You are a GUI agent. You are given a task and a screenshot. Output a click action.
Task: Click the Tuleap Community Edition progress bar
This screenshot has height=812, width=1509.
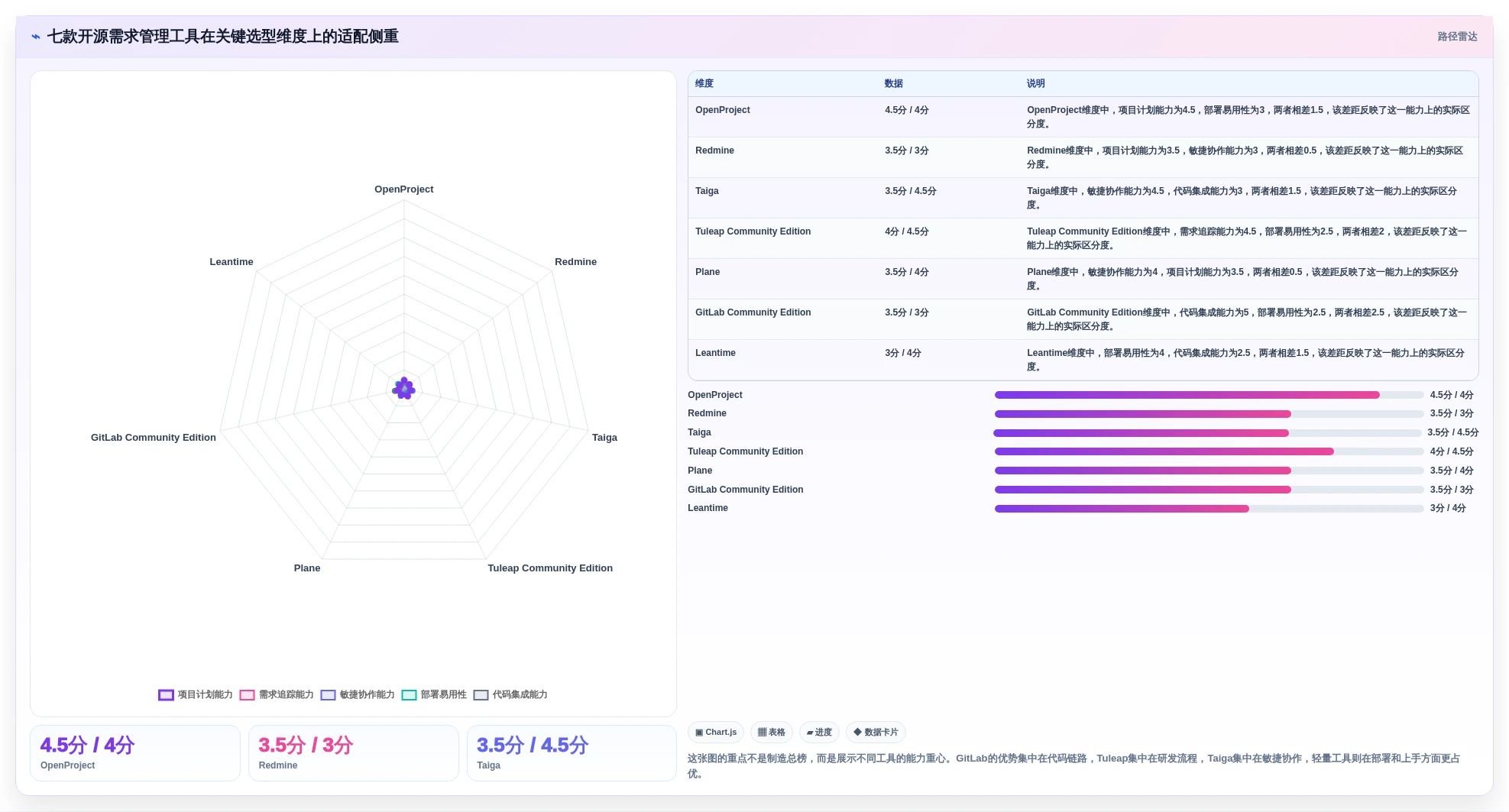pos(1209,451)
